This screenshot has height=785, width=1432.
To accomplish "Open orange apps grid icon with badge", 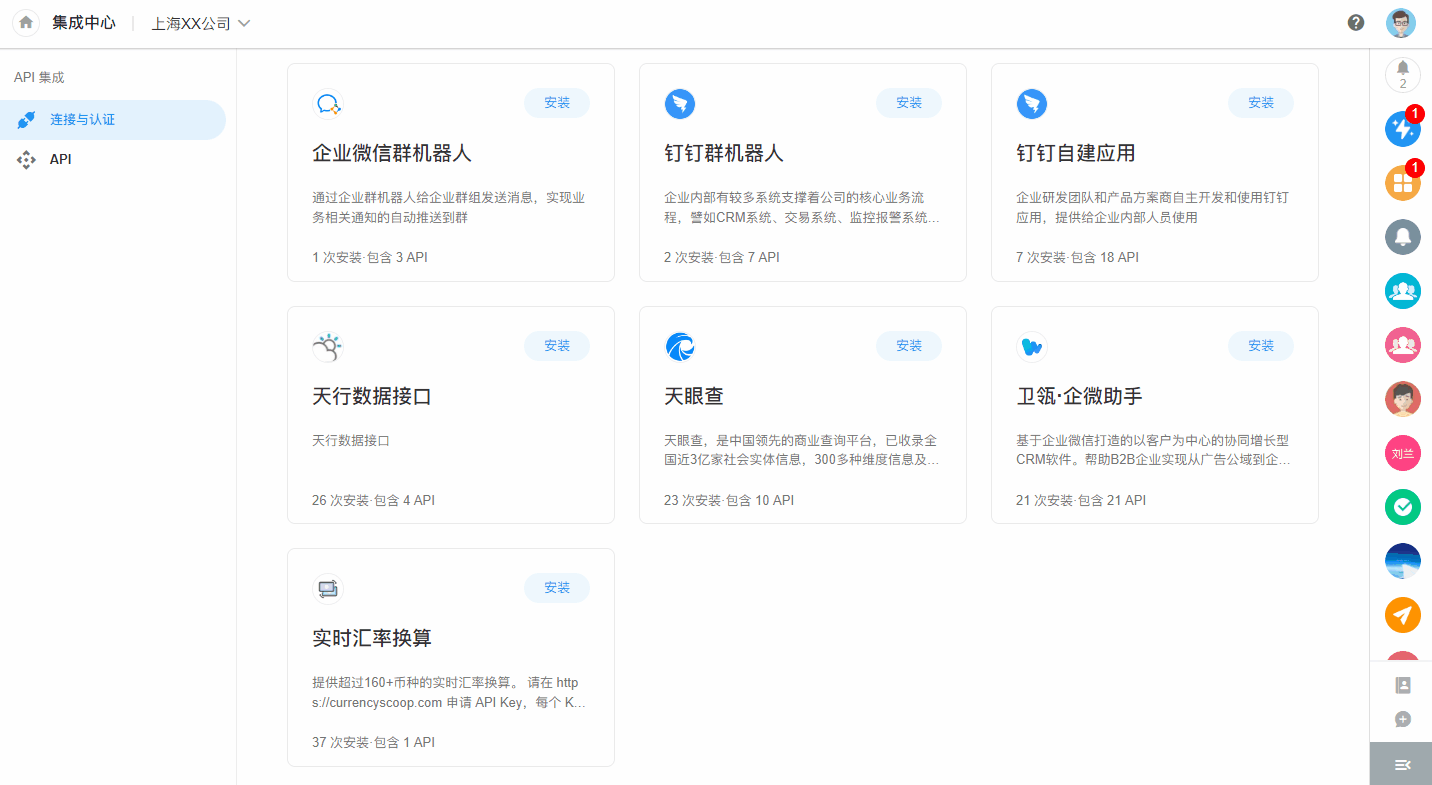I will click(x=1403, y=183).
